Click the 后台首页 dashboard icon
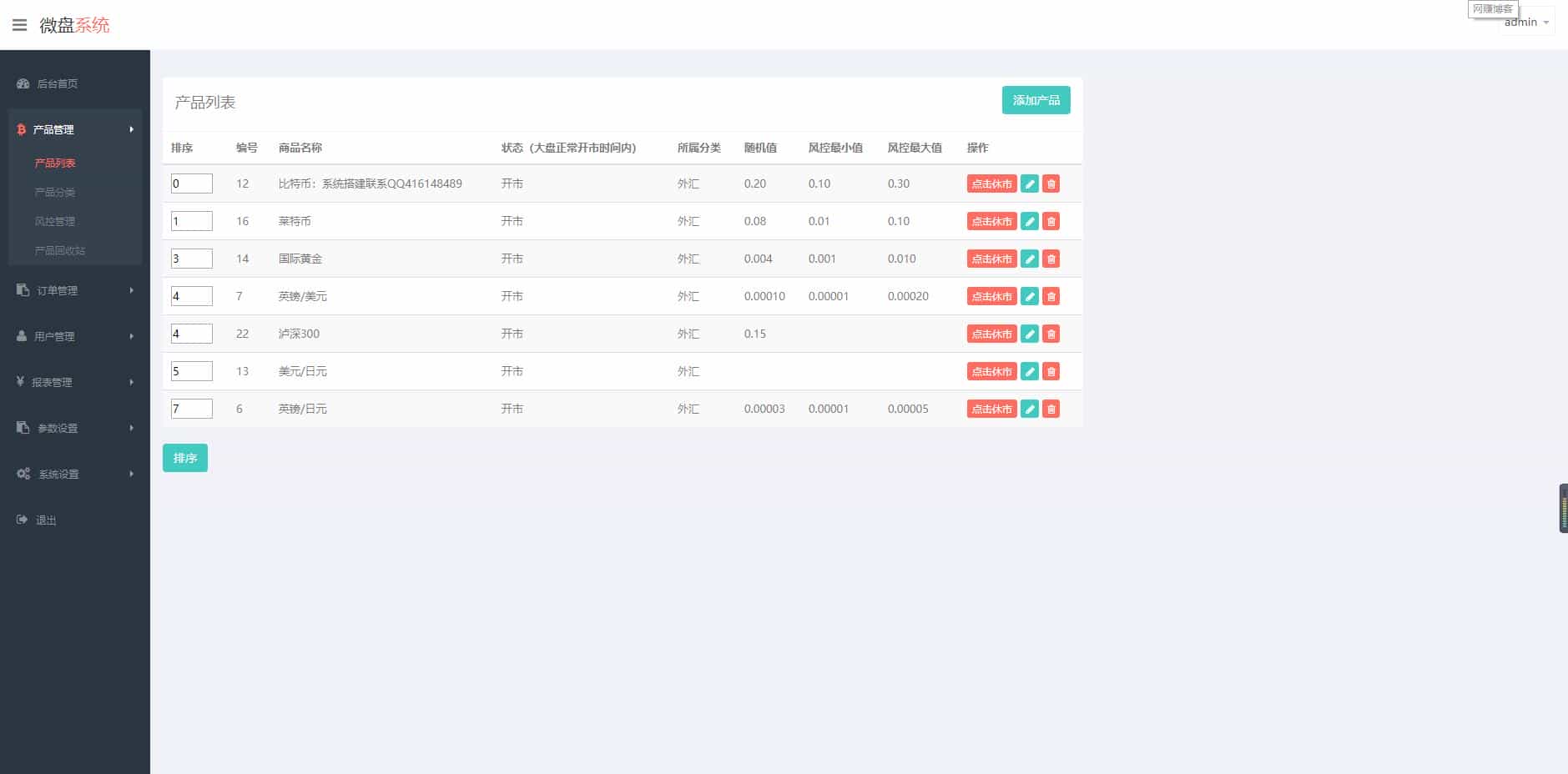Viewport: 1568px width, 774px height. (x=21, y=83)
